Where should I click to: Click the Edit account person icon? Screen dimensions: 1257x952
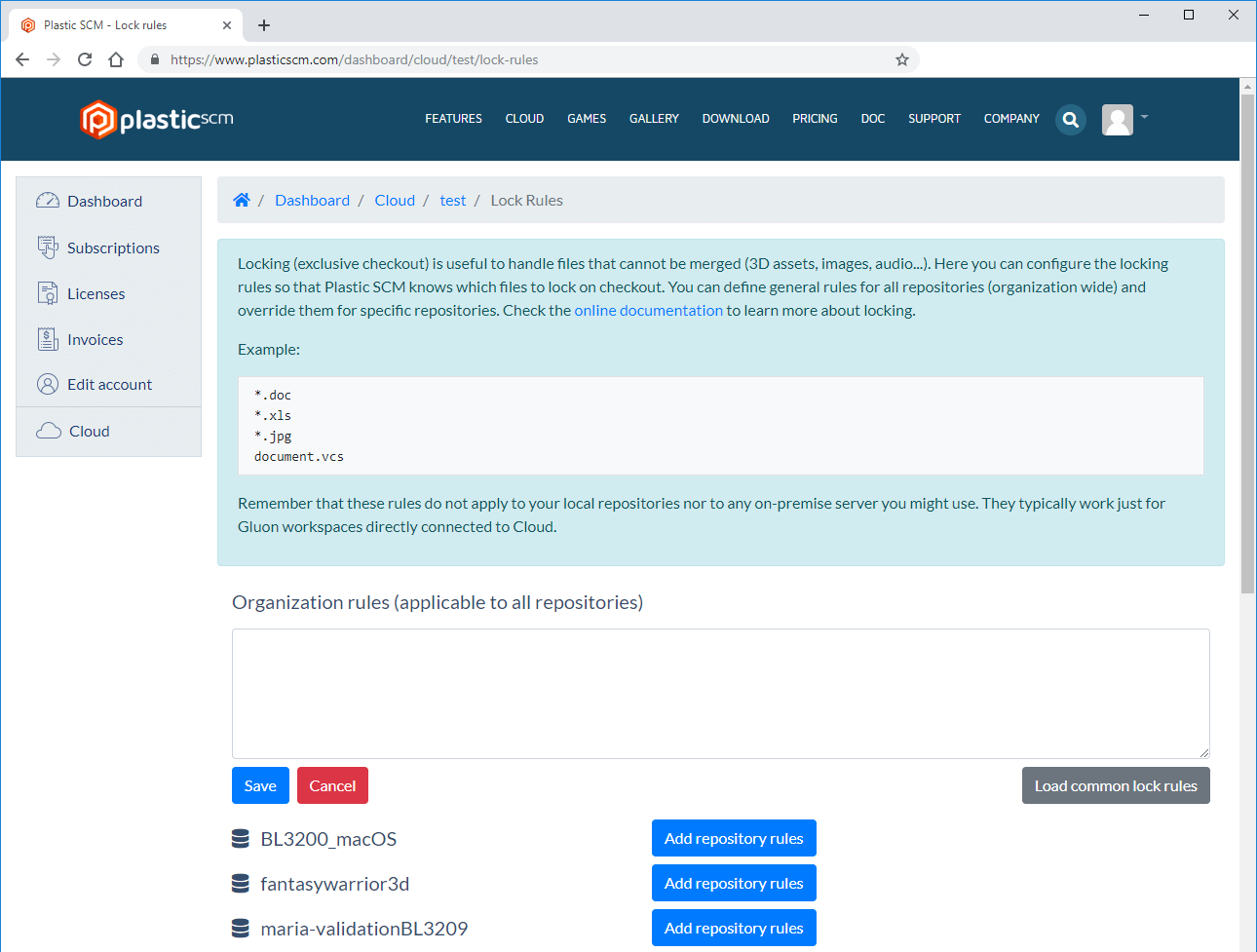(48, 384)
